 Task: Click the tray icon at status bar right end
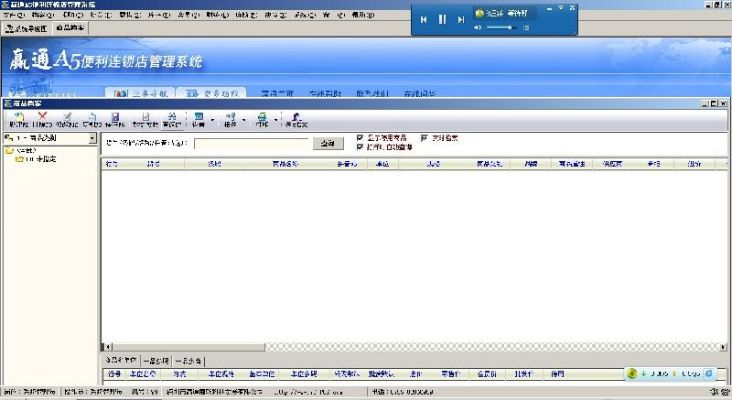(x=725, y=392)
